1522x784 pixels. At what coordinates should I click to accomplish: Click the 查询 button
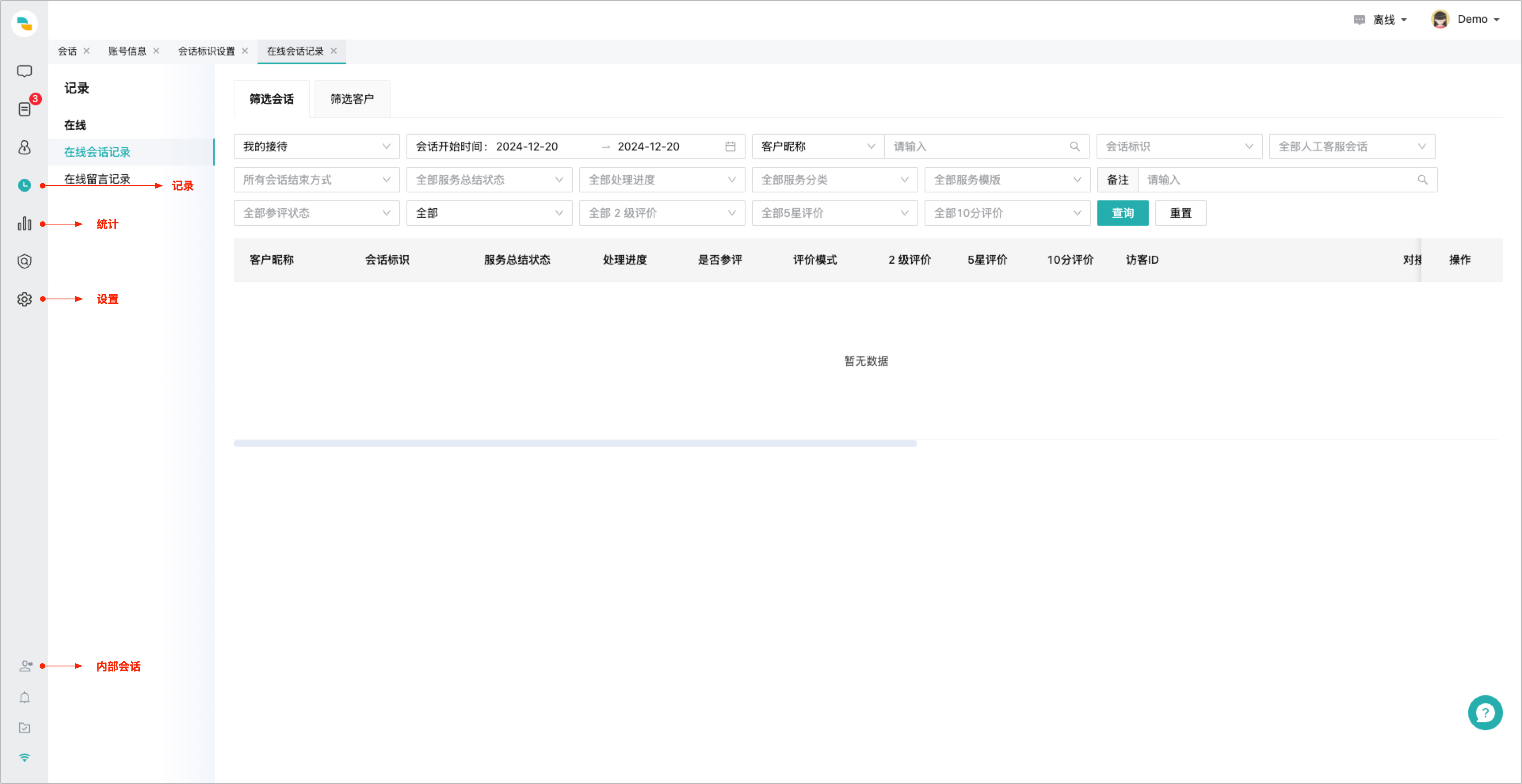click(1123, 213)
